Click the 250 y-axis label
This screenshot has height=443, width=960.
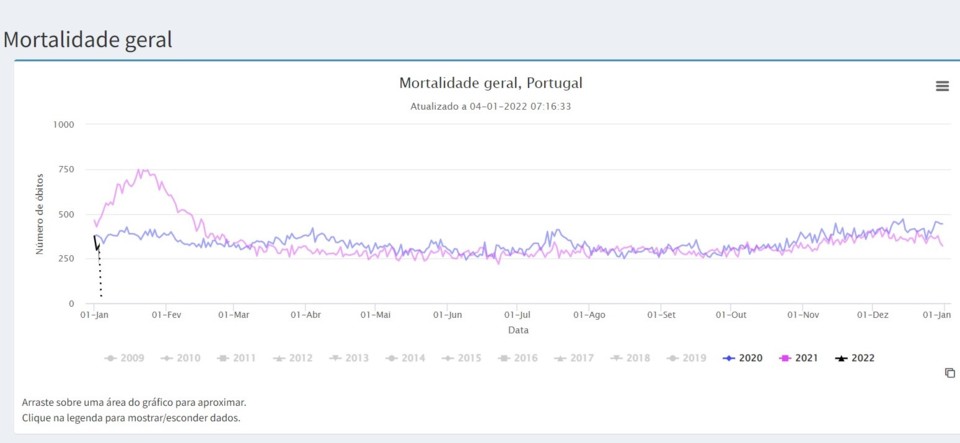(x=67, y=259)
